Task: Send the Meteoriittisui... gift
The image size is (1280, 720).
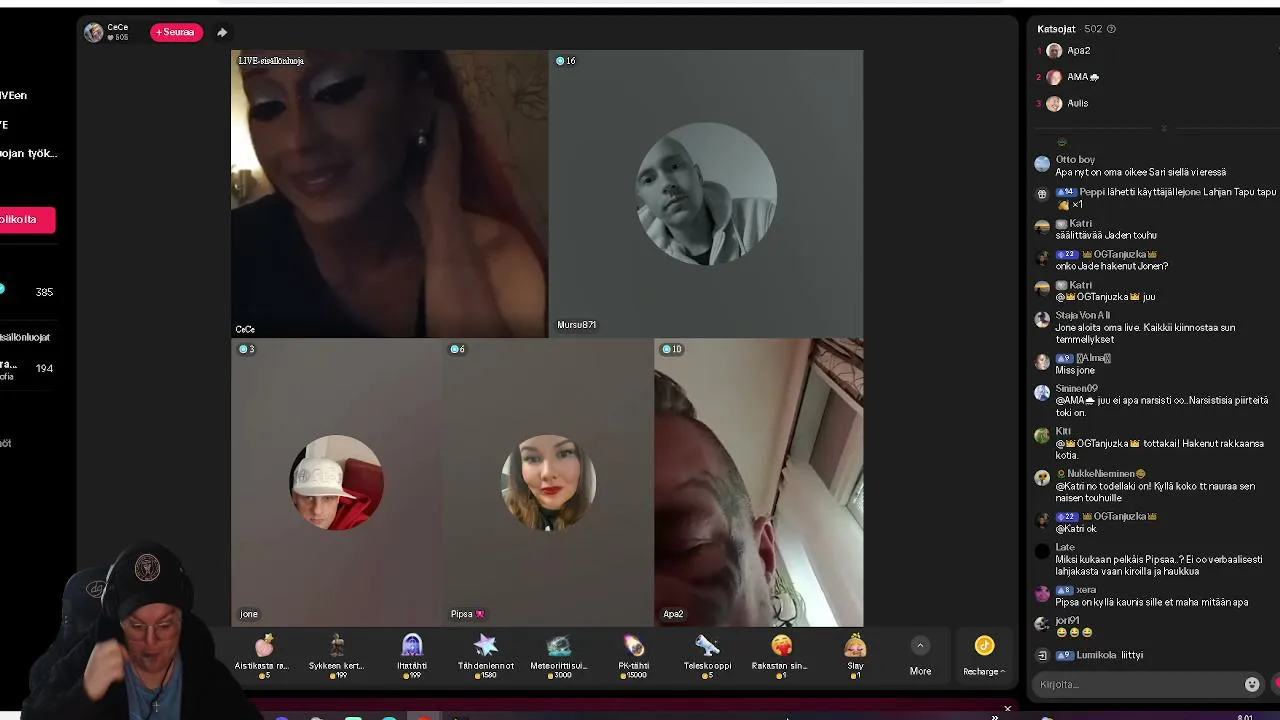Action: pos(559,656)
